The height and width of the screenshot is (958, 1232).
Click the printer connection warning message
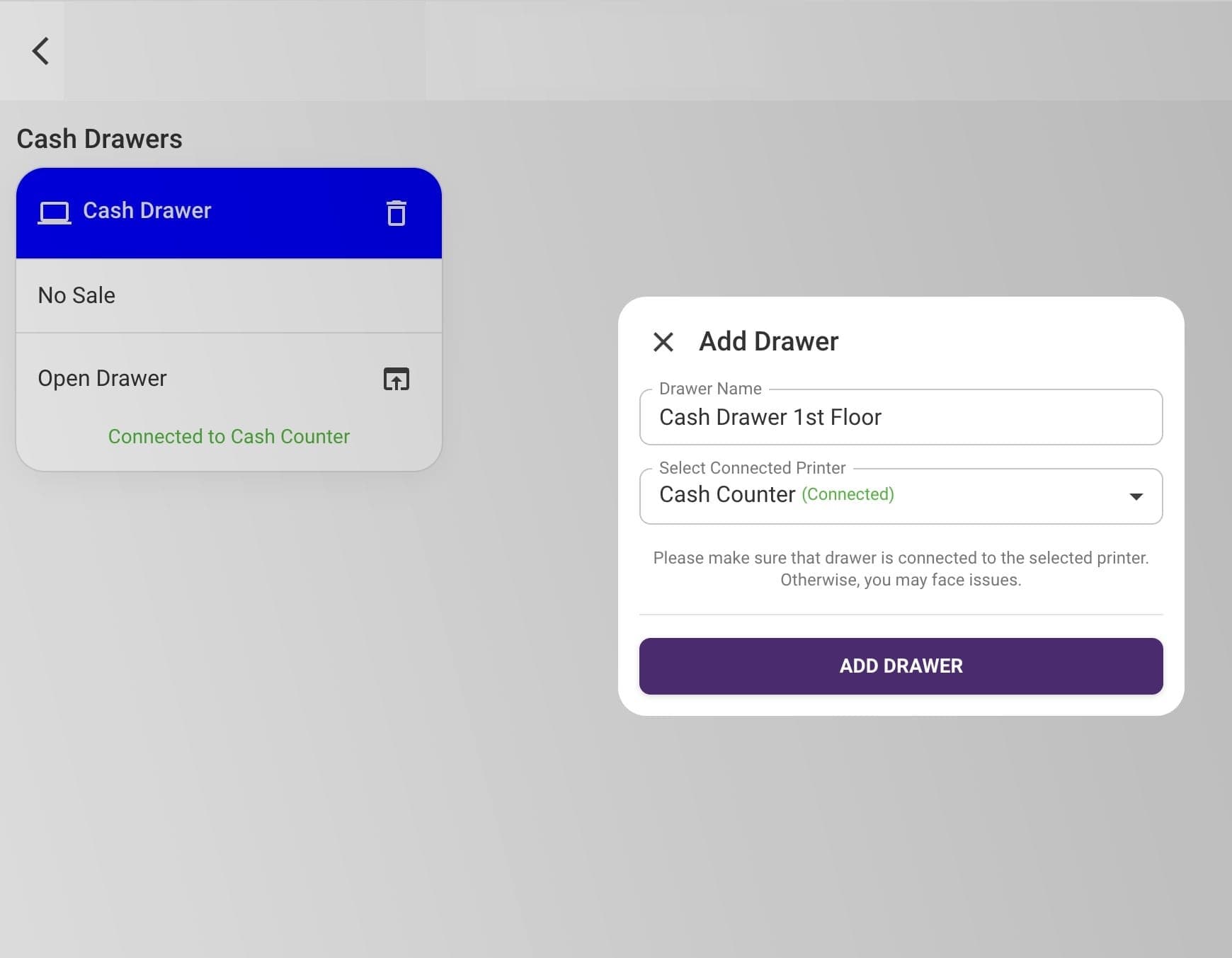901,569
